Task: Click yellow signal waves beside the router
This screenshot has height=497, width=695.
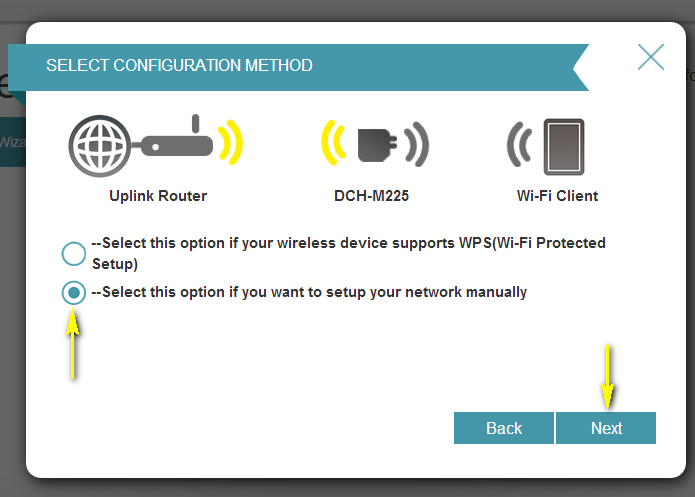Action: coord(233,144)
